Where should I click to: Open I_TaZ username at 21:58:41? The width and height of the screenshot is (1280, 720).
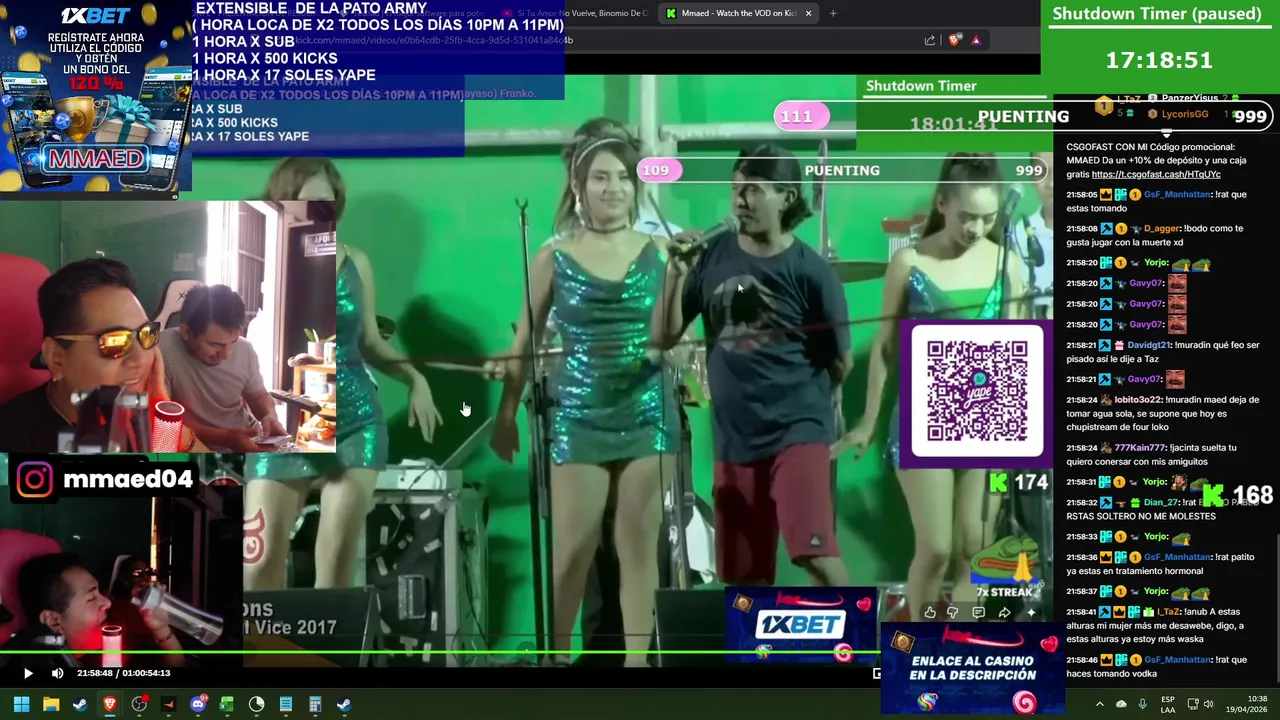point(1169,612)
